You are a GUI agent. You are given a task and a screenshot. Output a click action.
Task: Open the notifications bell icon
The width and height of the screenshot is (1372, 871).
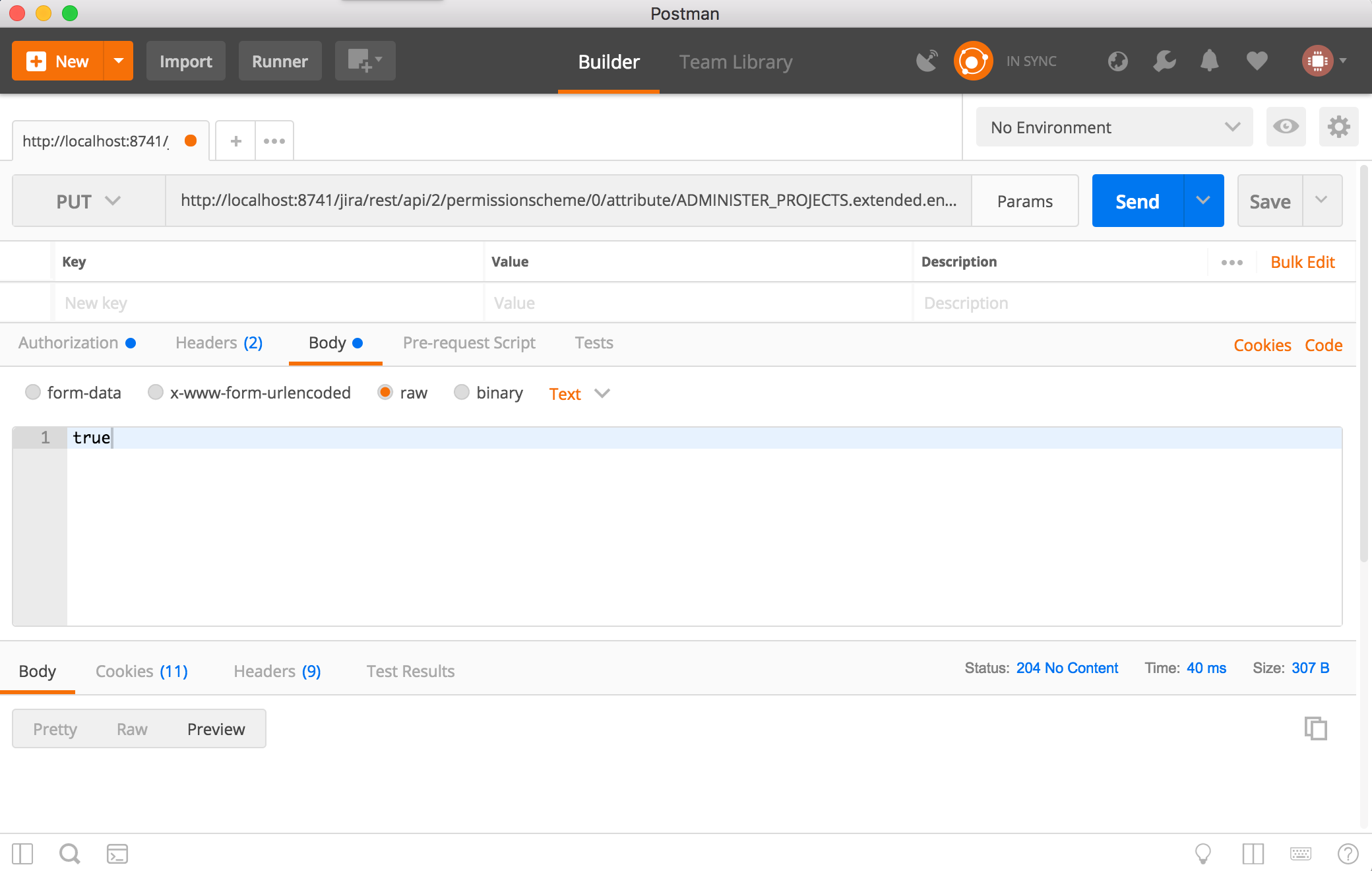click(1209, 61)
